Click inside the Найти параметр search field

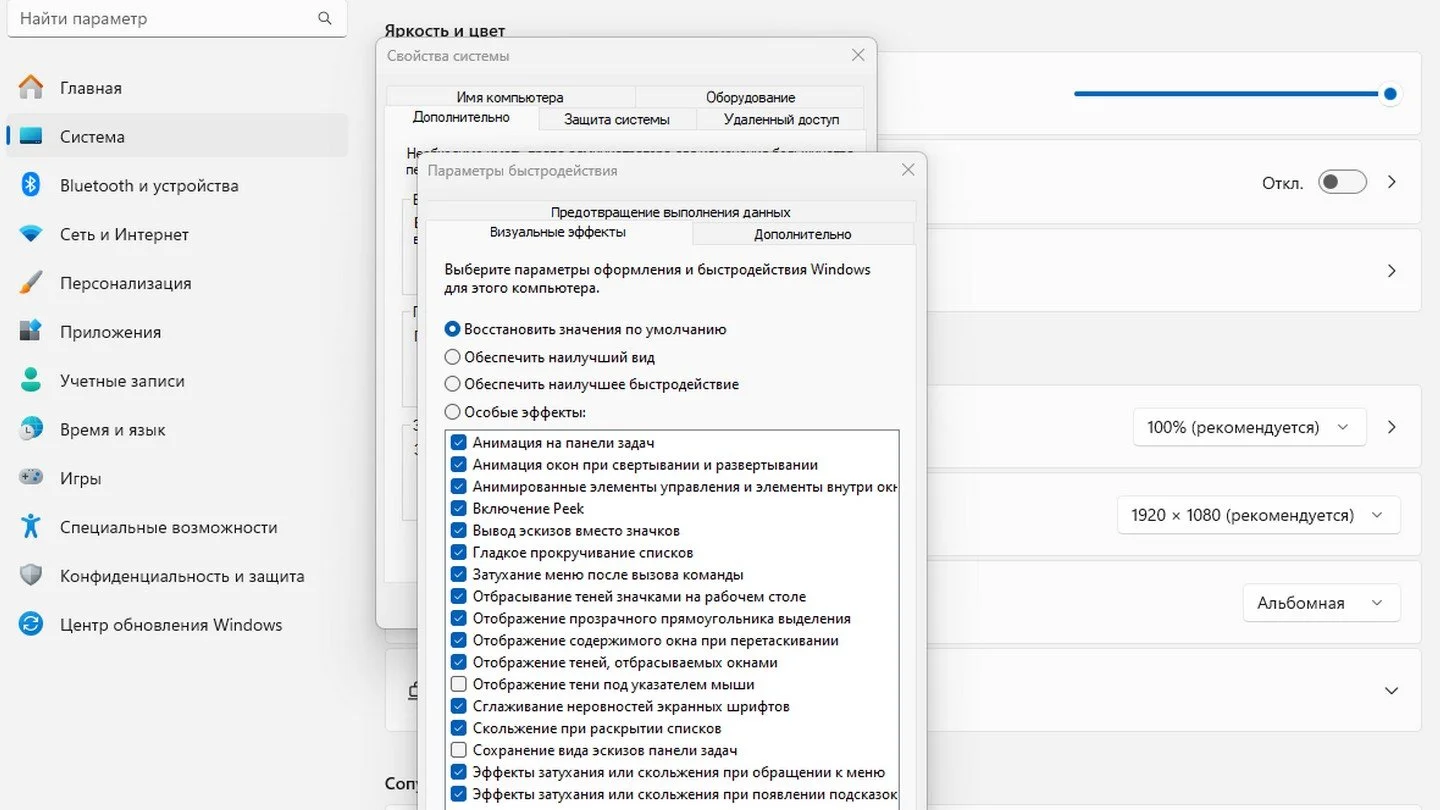(177, 18)
